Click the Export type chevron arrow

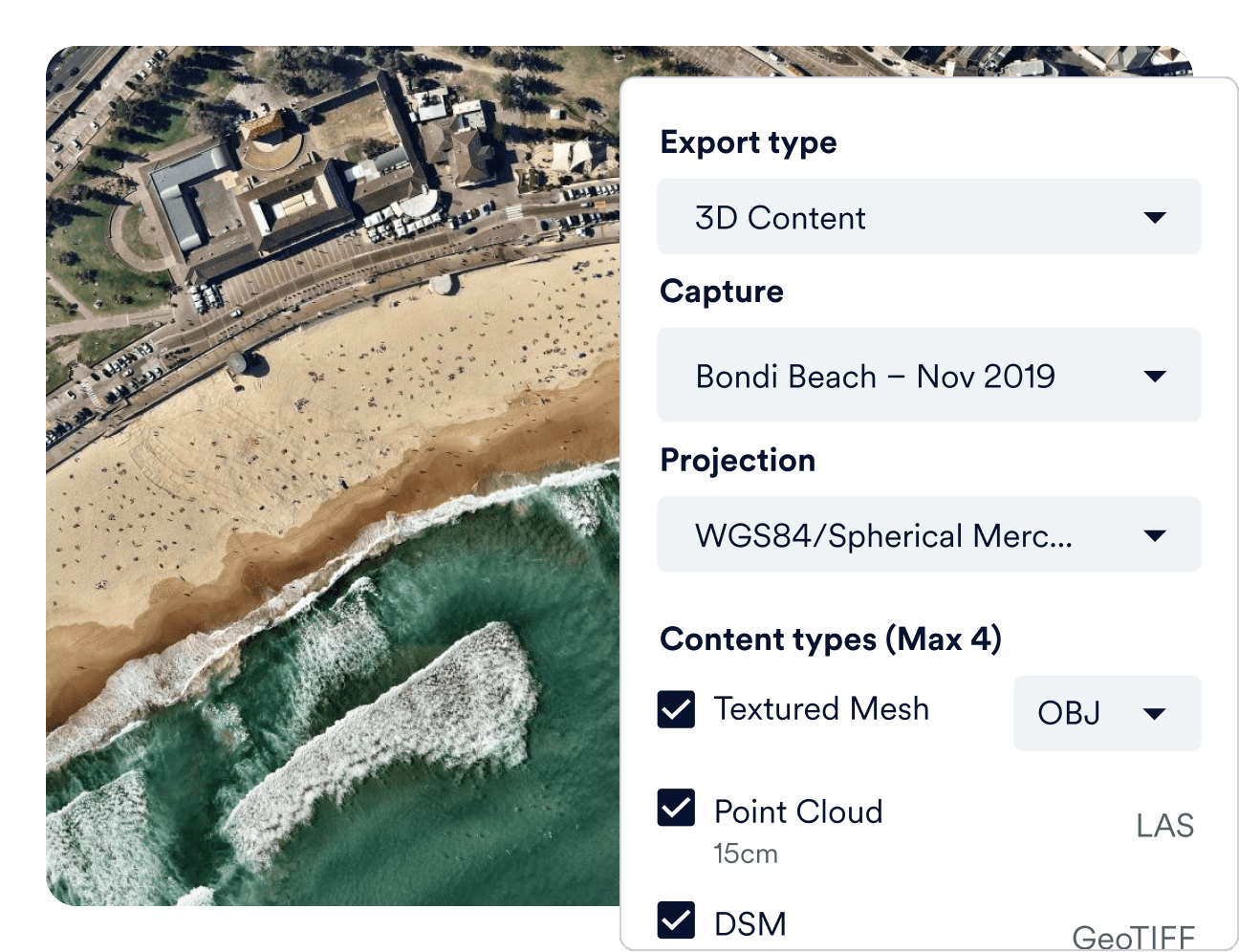1156,217
